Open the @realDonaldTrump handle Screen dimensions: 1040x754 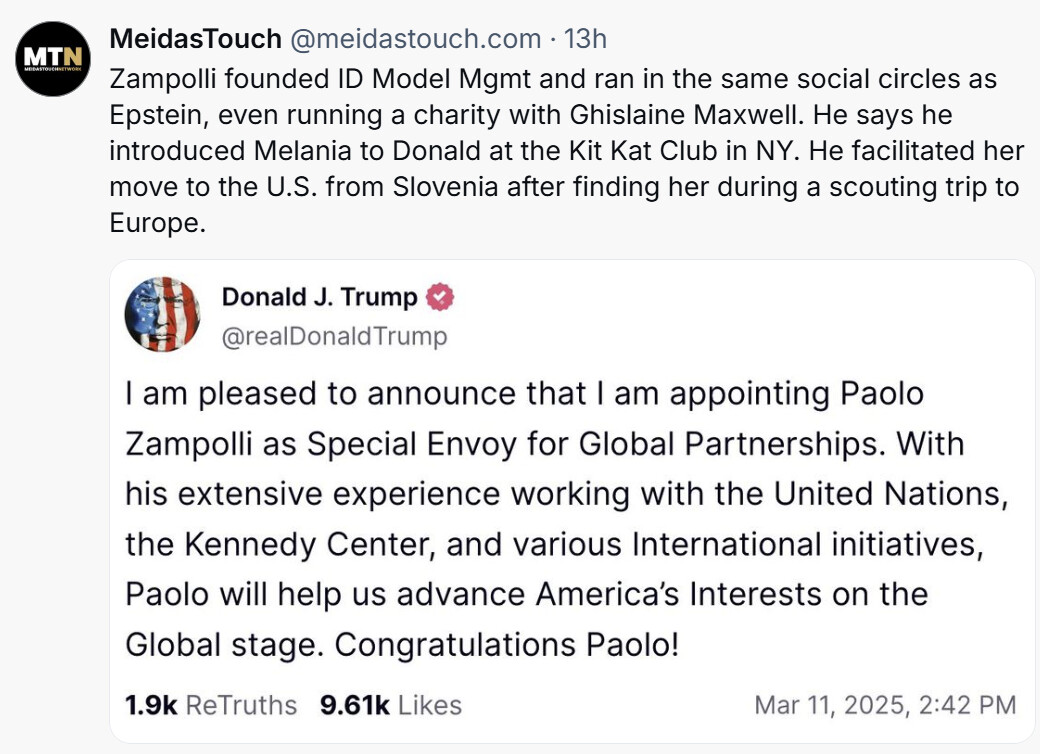point(334,336)
